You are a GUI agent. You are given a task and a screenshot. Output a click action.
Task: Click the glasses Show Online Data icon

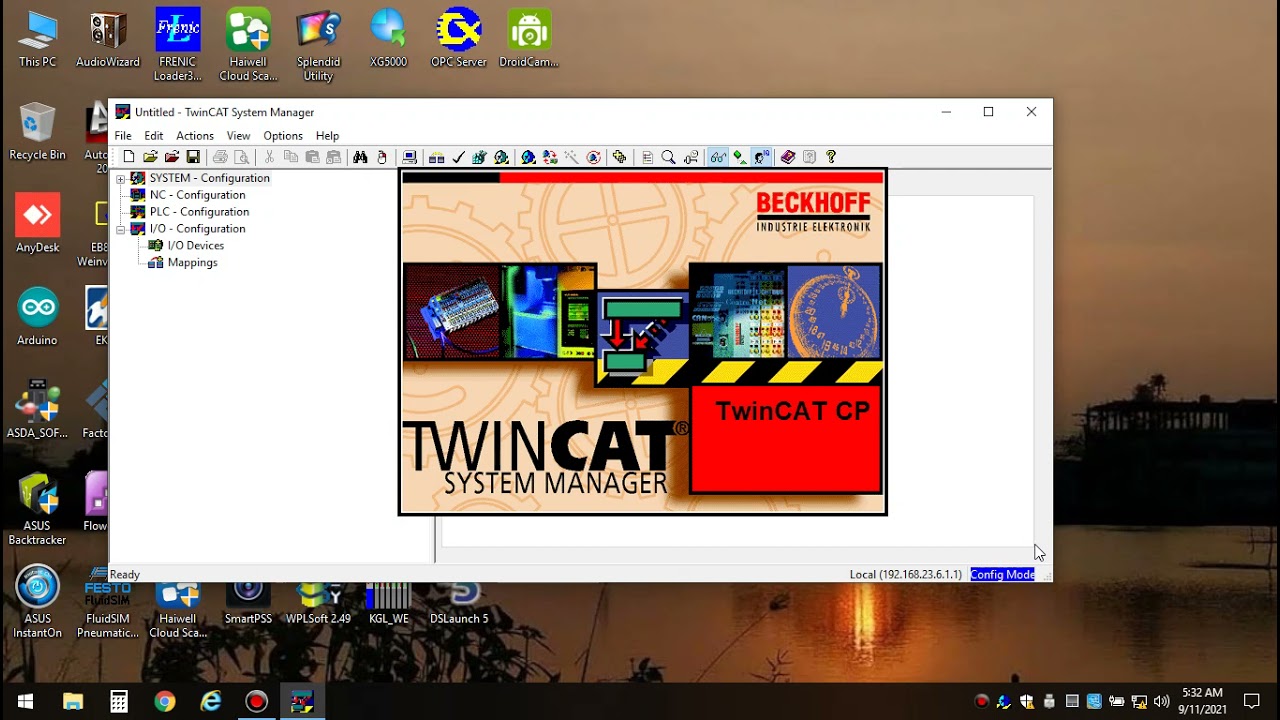pyautogui.click(x=718, y=157)
